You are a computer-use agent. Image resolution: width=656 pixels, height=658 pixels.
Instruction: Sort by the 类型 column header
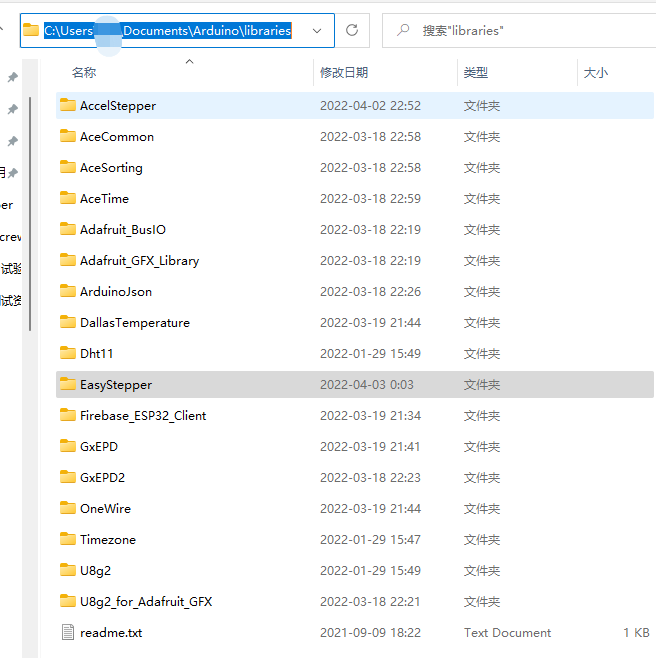point(476,73)
